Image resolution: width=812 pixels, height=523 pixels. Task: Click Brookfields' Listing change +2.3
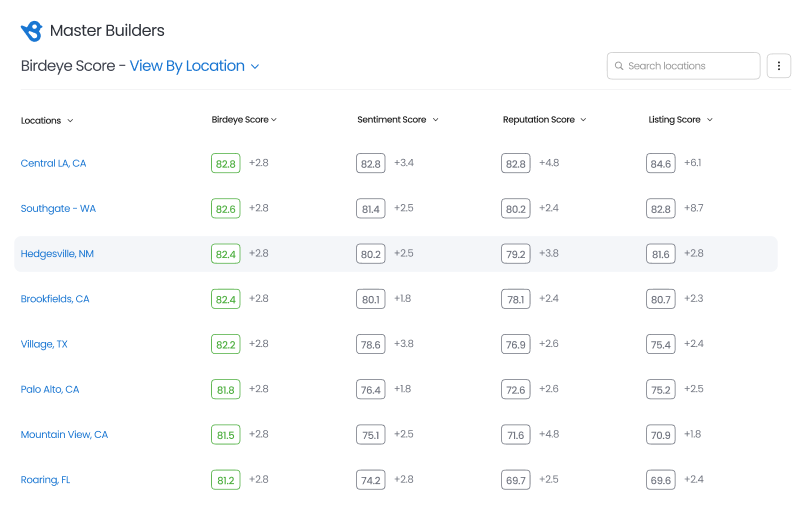(x=694, y=298)
